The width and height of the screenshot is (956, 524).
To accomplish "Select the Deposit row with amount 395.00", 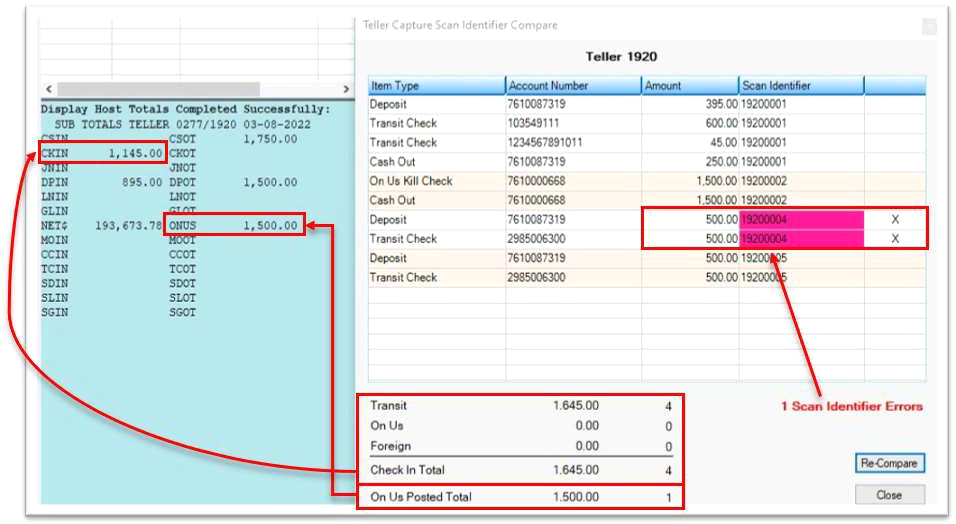I will point(436,104).
